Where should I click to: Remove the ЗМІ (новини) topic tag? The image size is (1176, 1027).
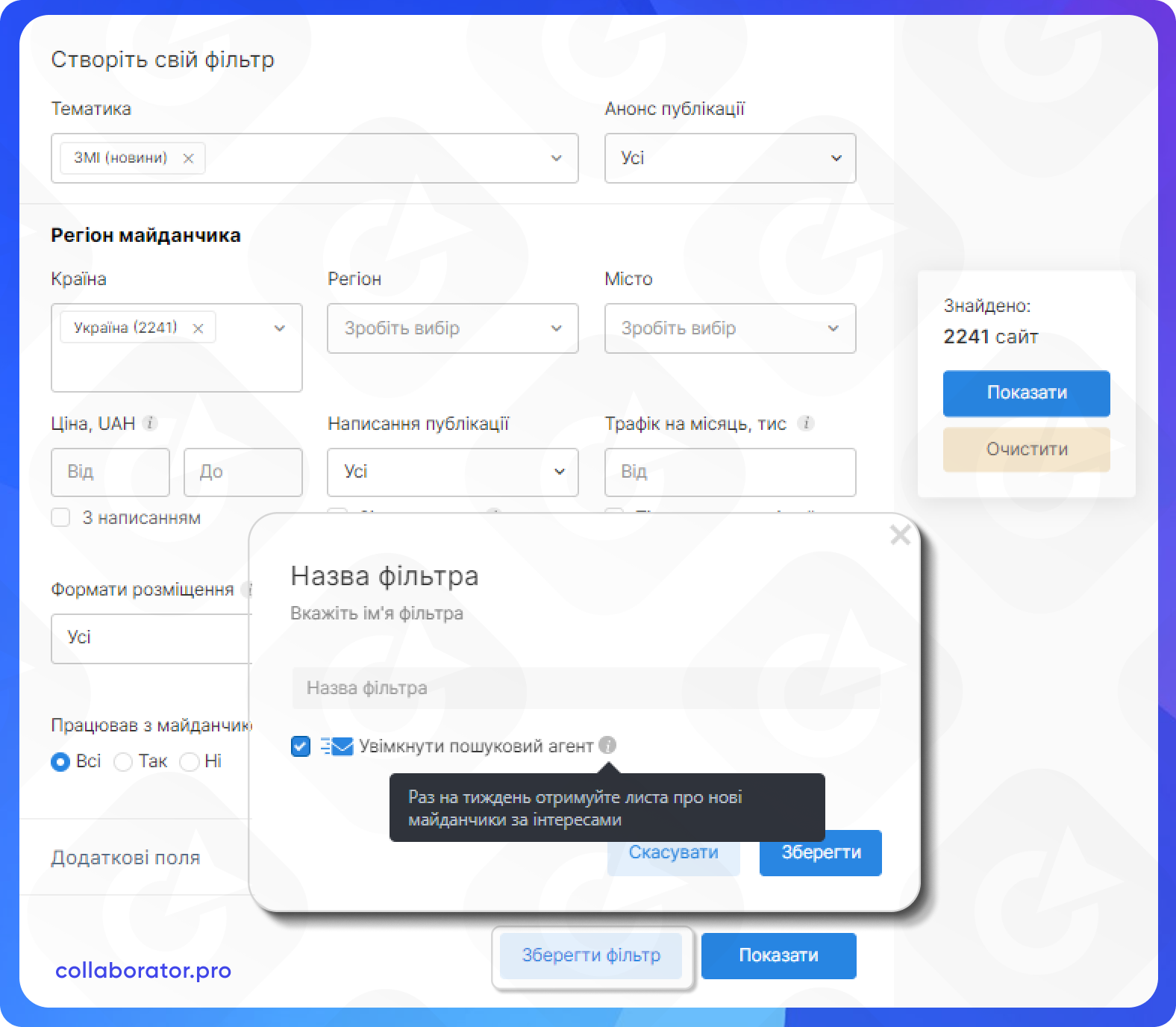[x=188, y=158]
